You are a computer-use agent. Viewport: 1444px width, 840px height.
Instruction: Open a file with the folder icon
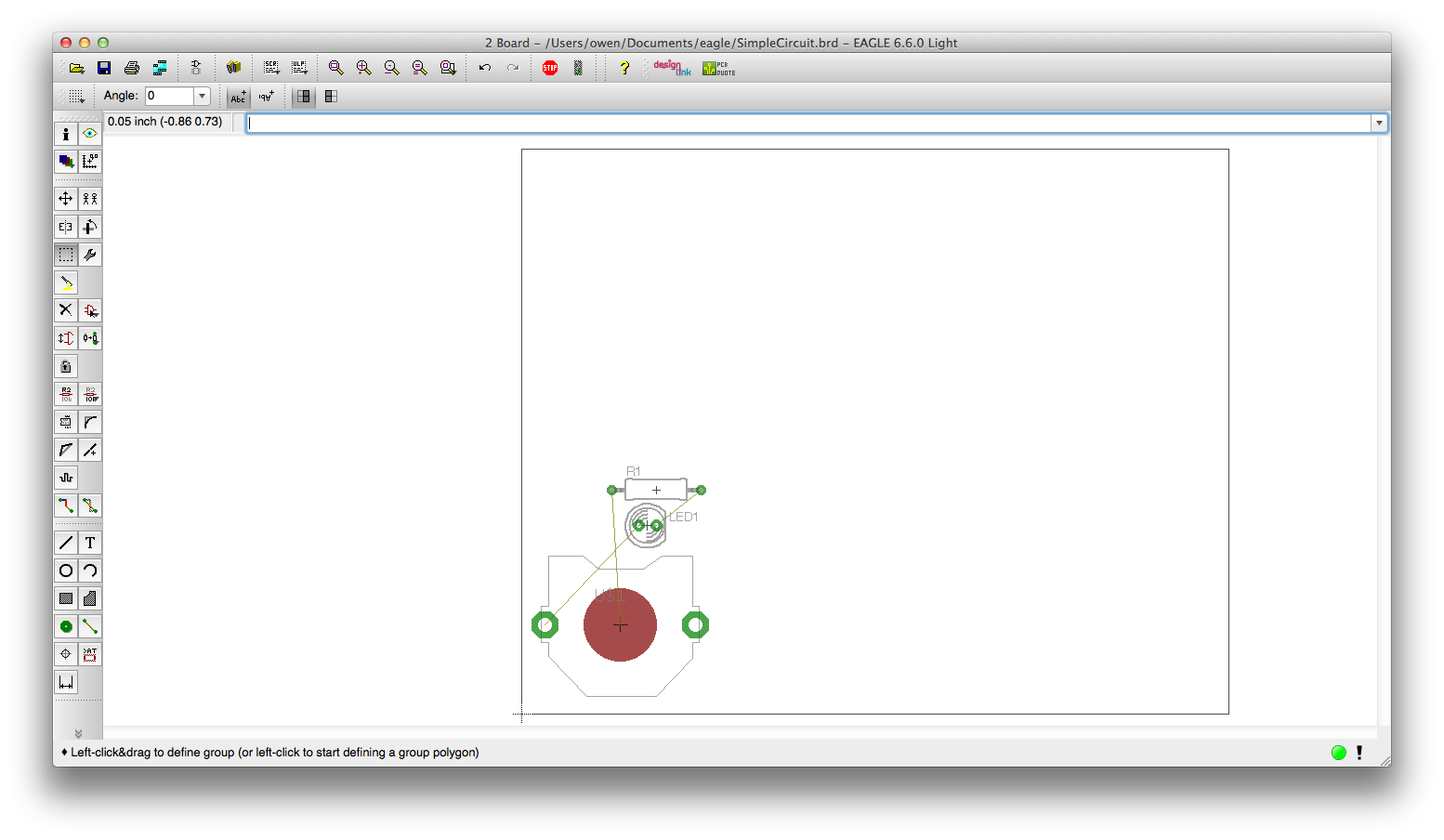click(76, 68)
